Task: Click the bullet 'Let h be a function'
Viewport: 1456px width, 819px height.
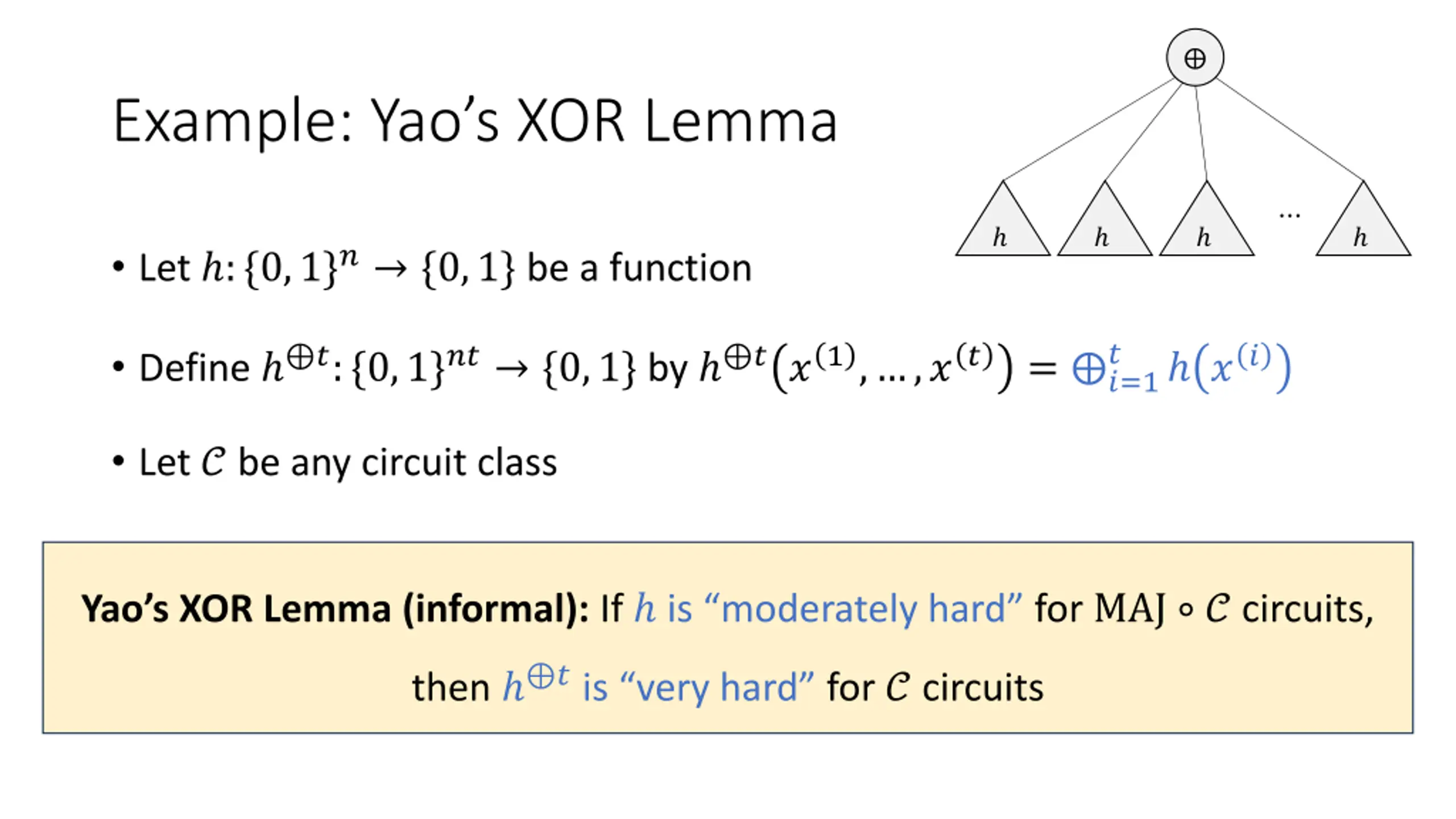Action: point(432,267)
